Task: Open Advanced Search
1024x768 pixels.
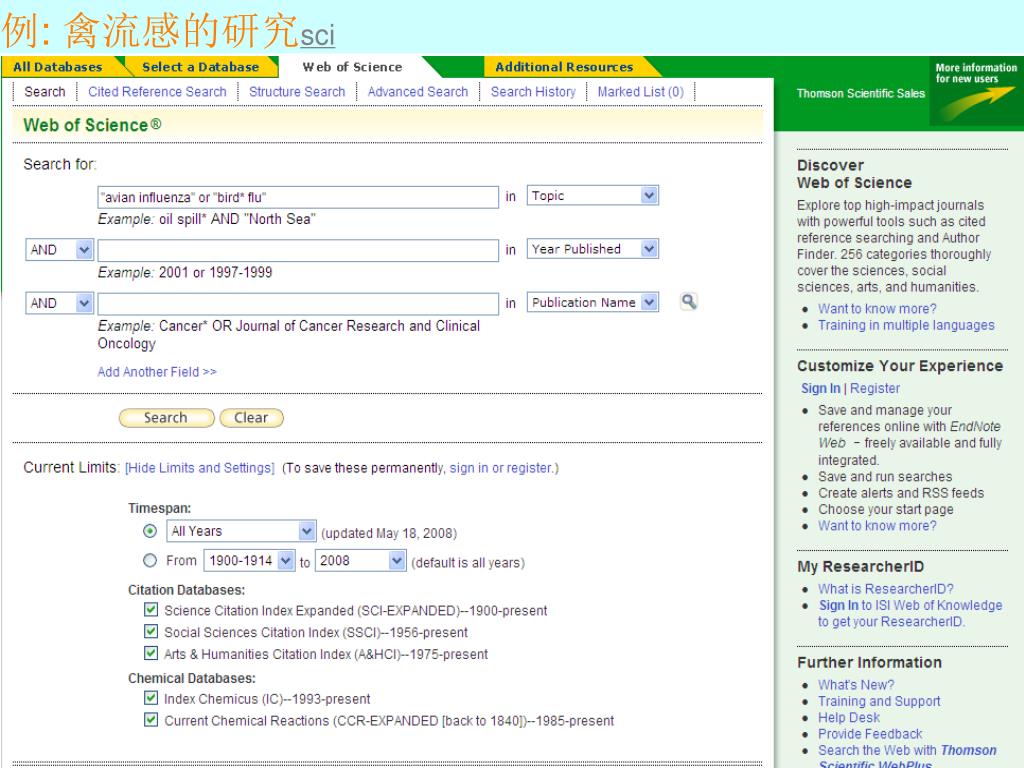Action: point(418,91)
